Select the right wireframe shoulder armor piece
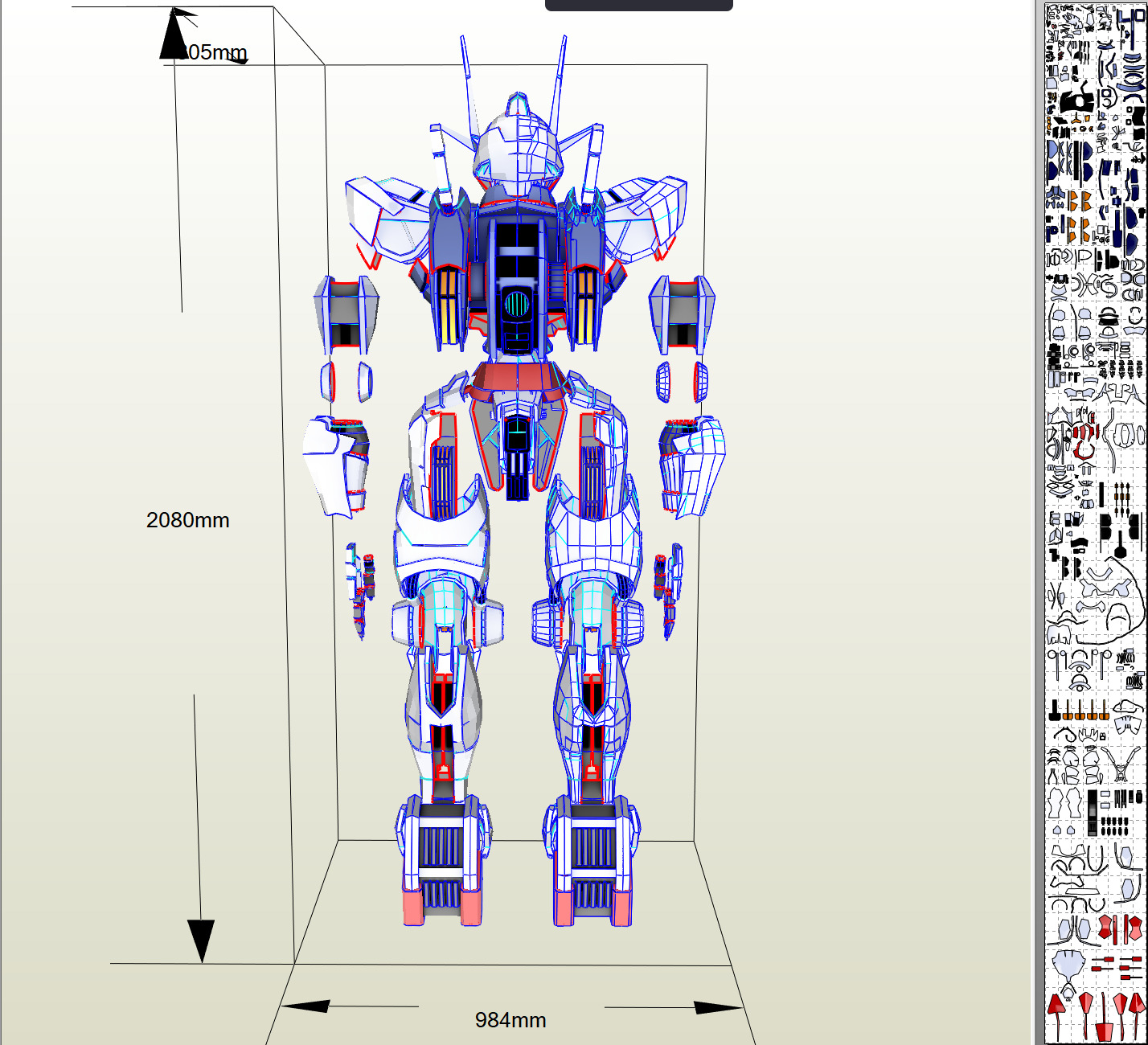This screenshot has height=1045, width=1148. point(646,219)
